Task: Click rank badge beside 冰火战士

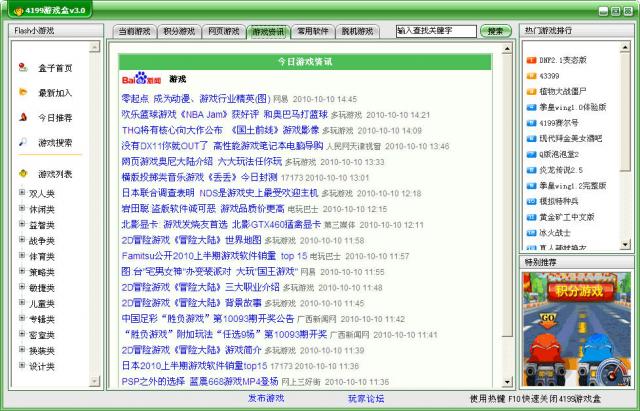Action: (x=531, y=233)
